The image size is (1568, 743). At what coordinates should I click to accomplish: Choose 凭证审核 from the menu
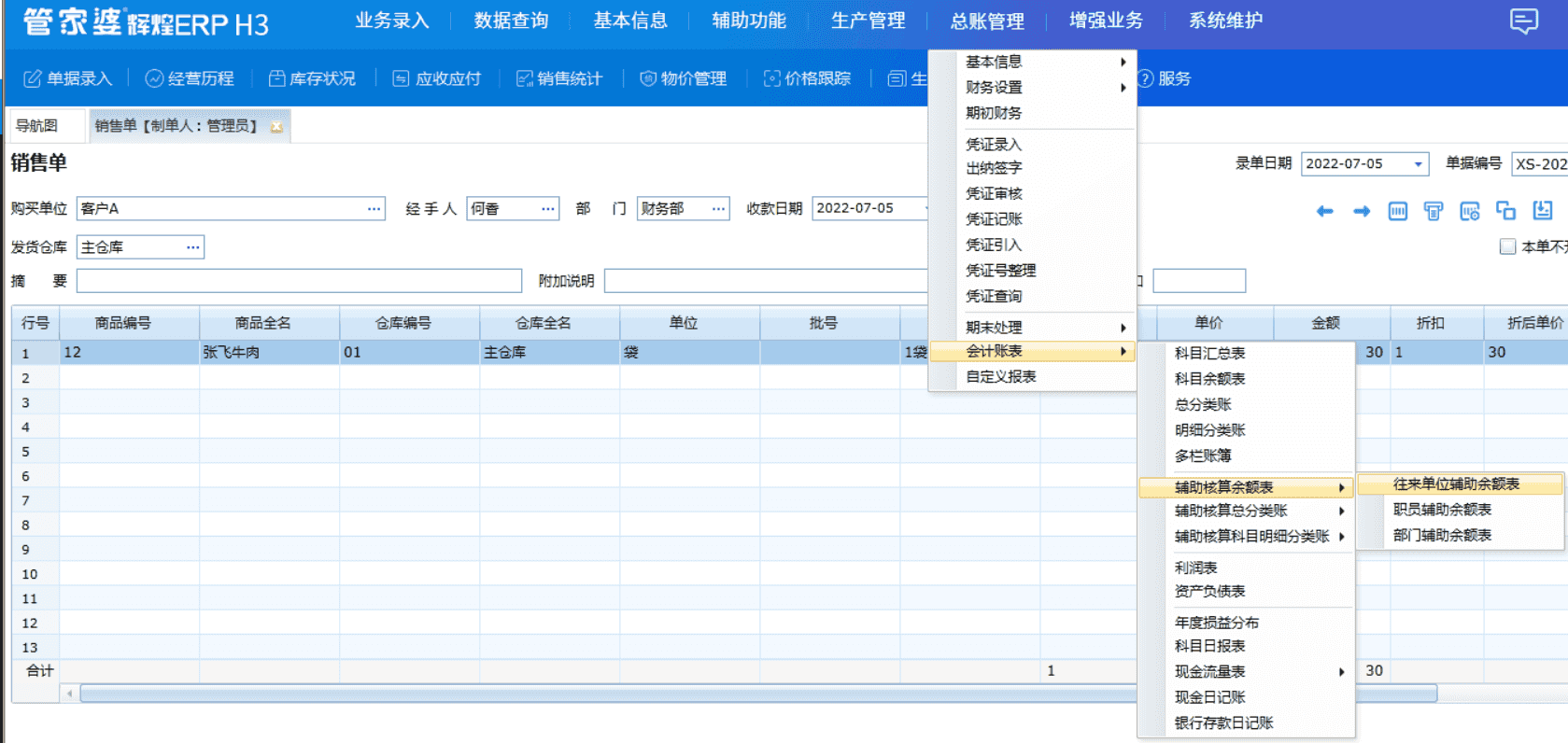(x=1032, y=193)
